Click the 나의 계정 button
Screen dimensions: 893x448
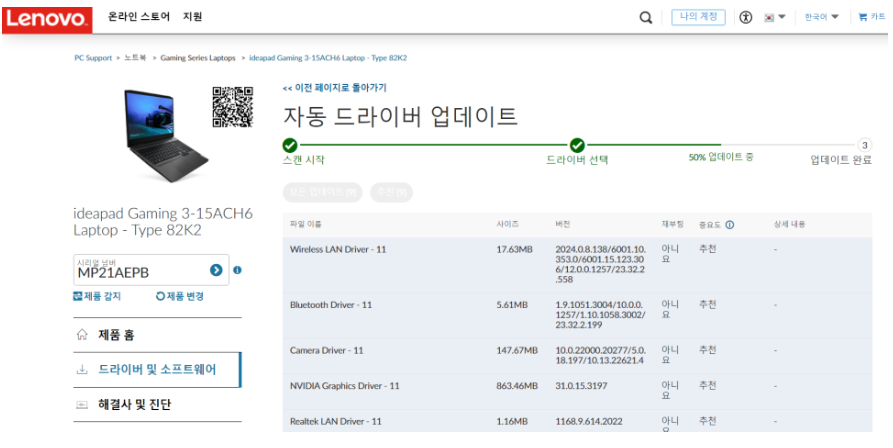(698, 17)
